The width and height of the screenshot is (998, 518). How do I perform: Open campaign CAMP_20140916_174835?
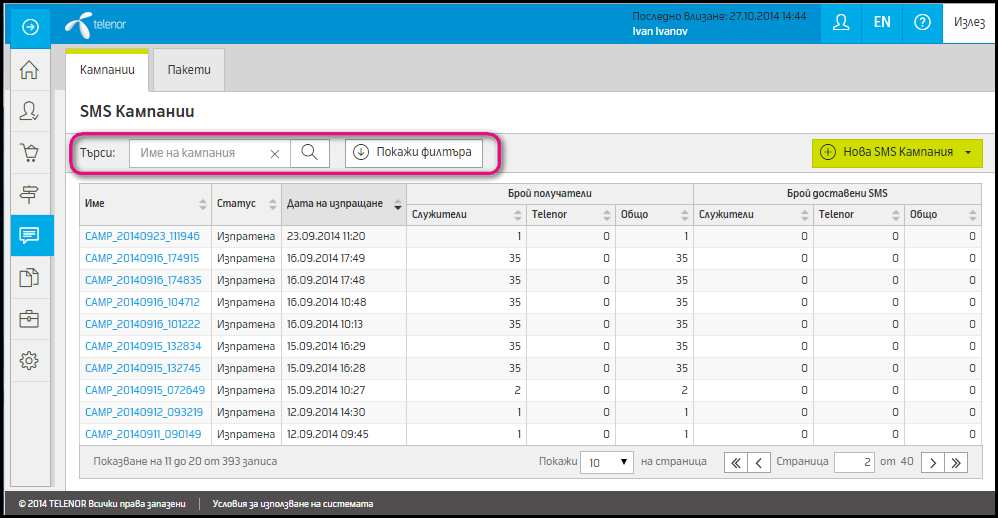click(x=143, y=280)
